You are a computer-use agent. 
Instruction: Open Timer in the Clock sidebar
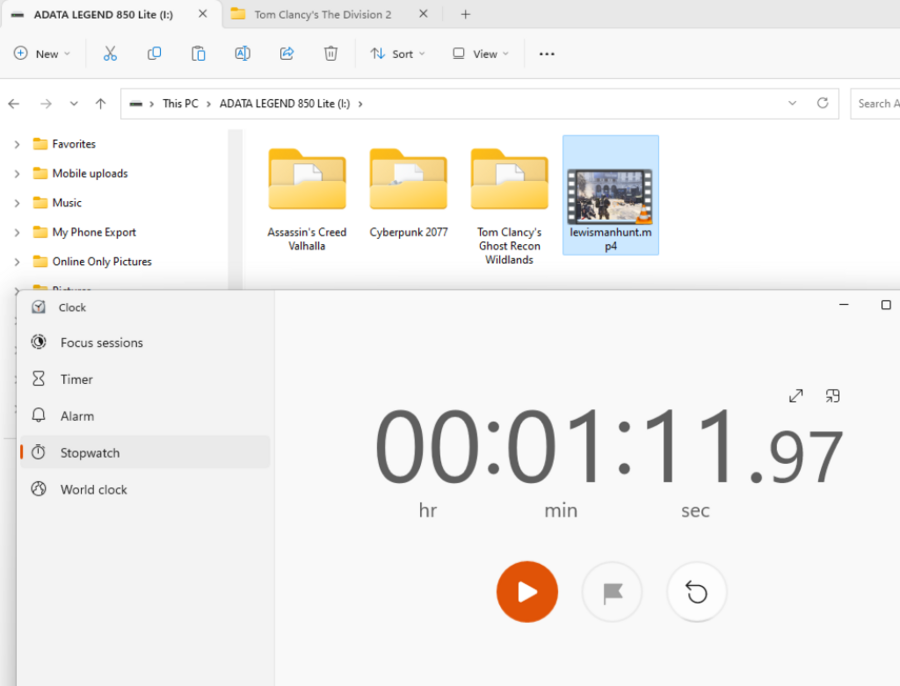[145, 379]
